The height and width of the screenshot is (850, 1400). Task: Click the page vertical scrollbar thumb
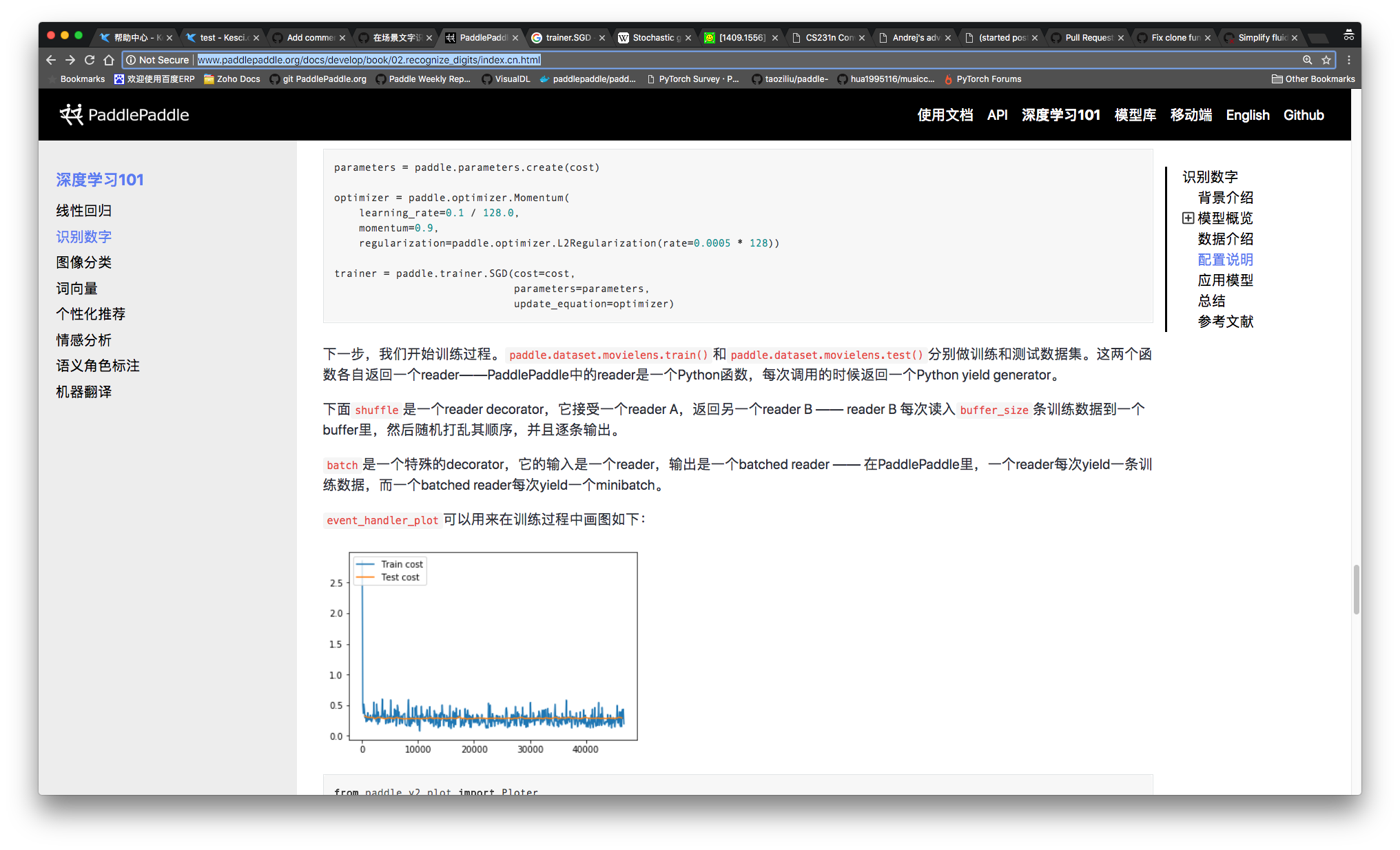click(x=1356, y=589)
